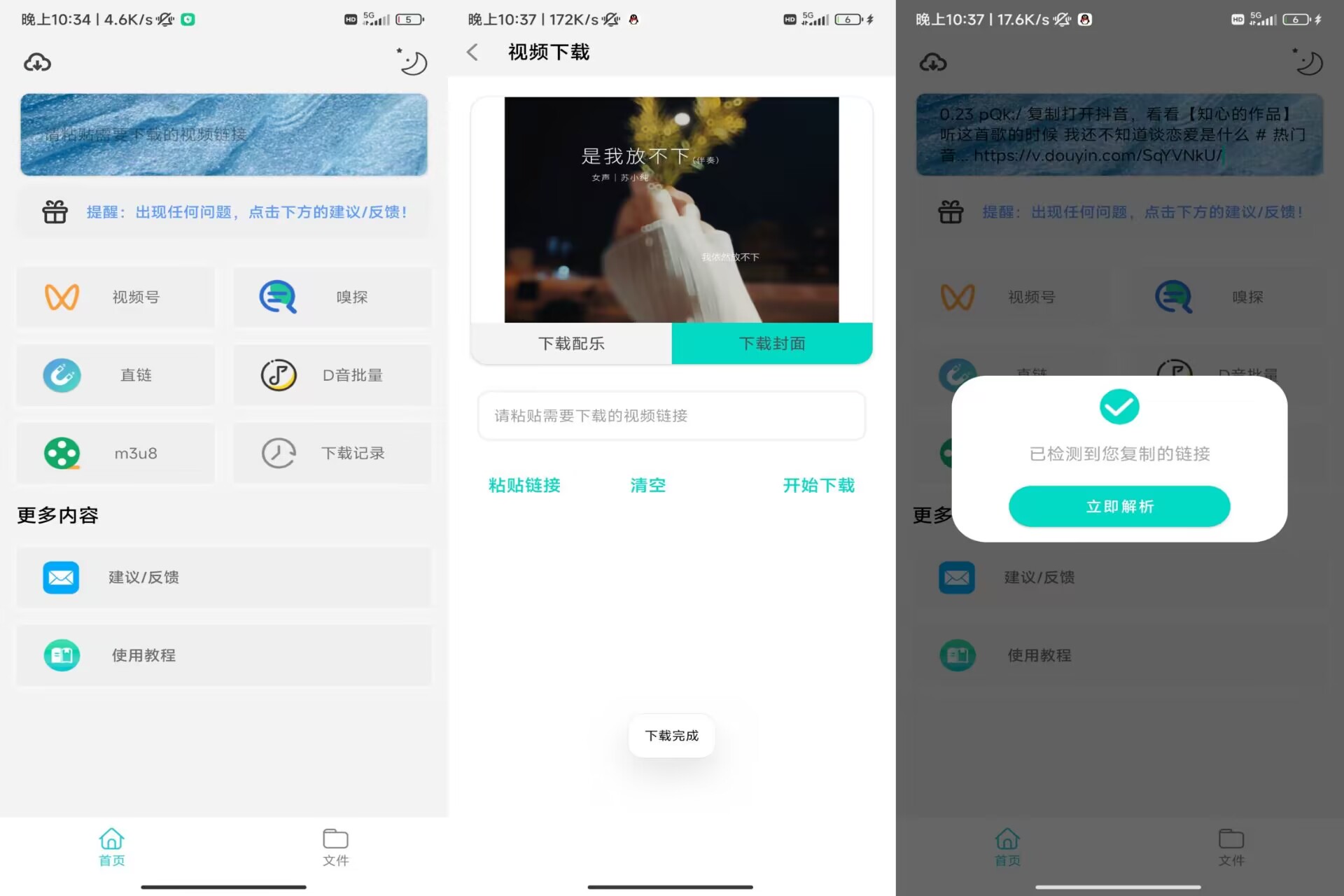Viewport: 1344px width, 896px height.
Task: Select the 下载封面 (Download Cover) tab
Action: (x=770, y=343)
